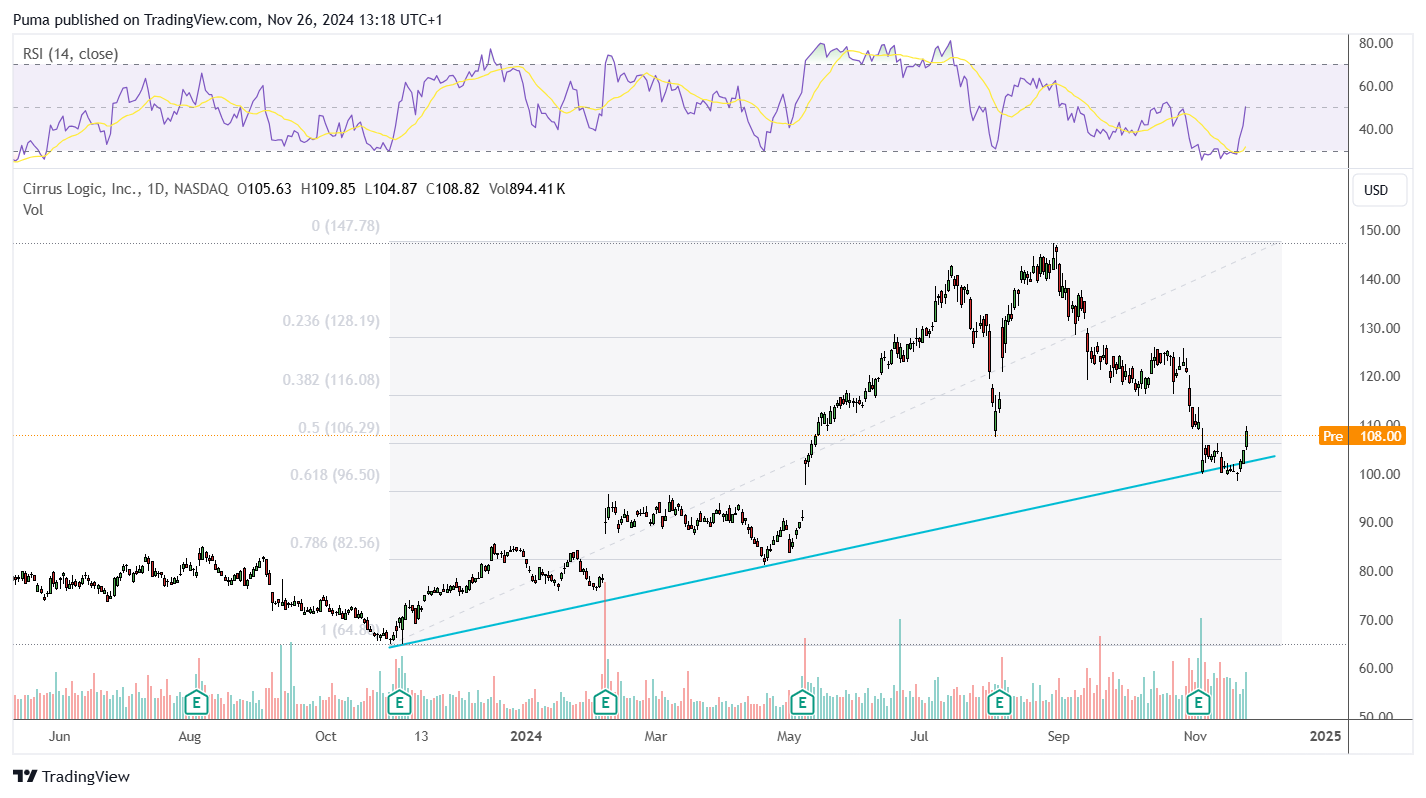Select the Fibonacci 0.236 (128.19) label
Image resolution: width=1426 pixels, height=798 pixels.
tap(331, 321)
